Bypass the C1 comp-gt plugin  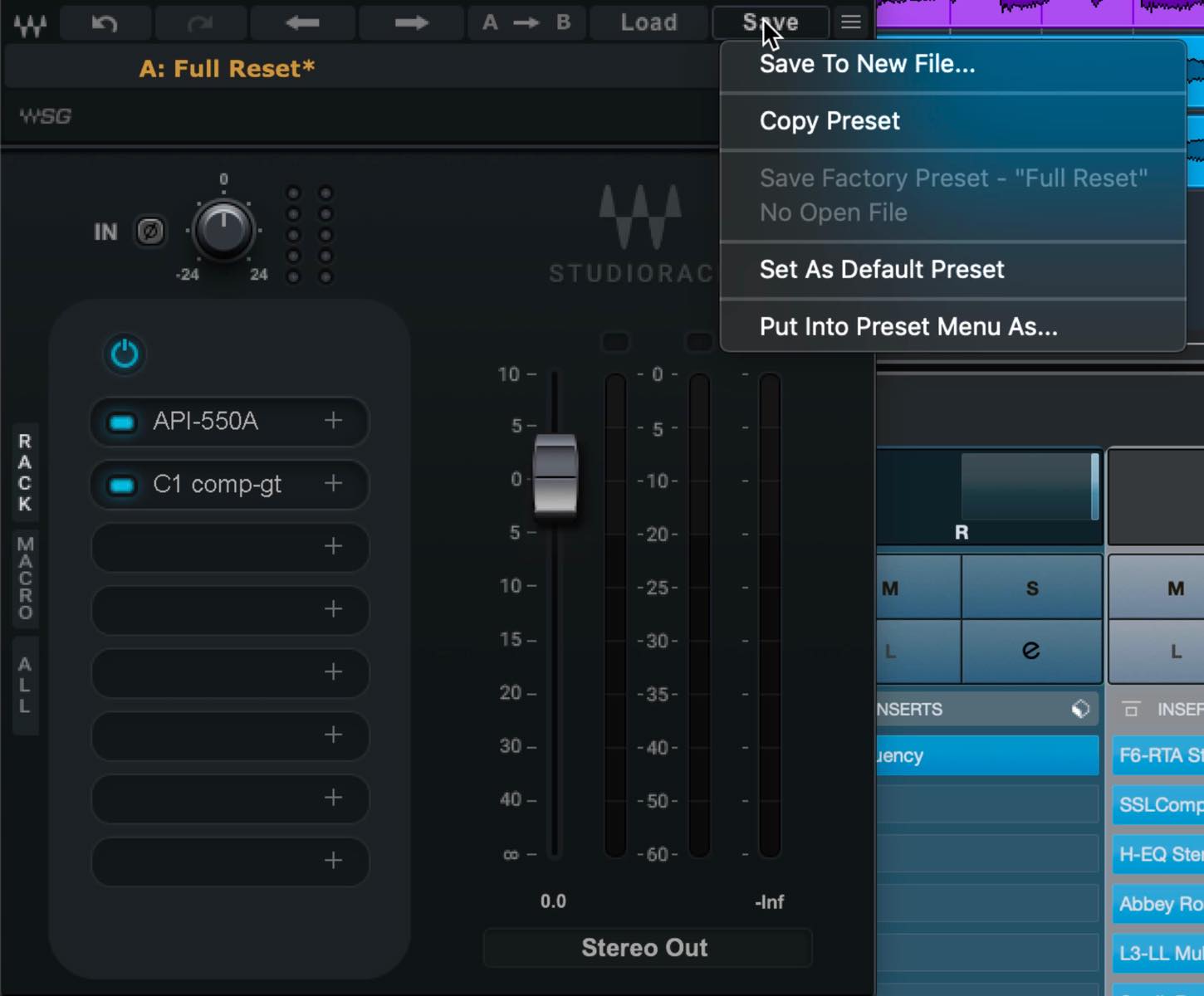point(122,486)
